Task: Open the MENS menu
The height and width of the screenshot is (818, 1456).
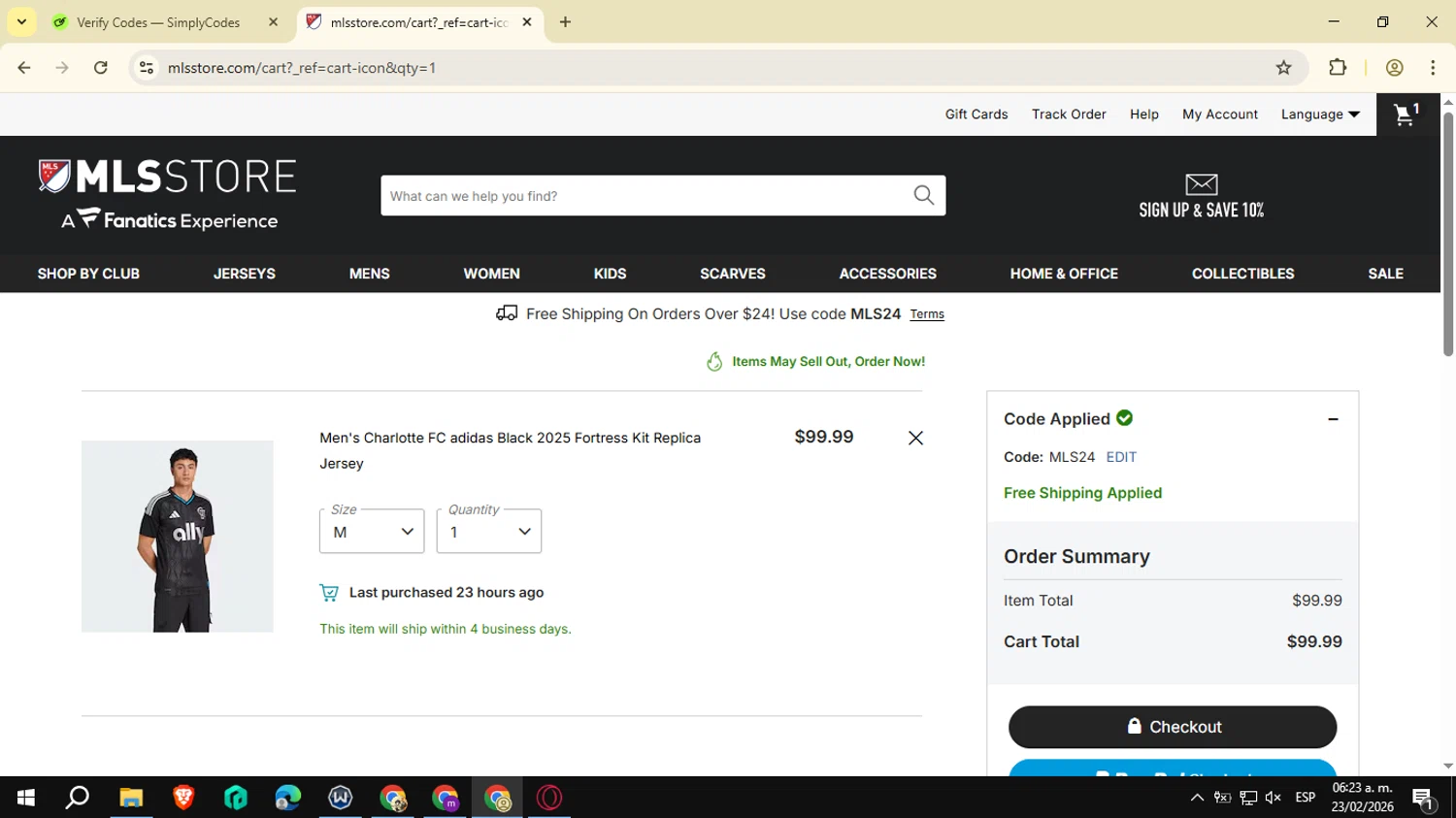Action: pos(370,274)
